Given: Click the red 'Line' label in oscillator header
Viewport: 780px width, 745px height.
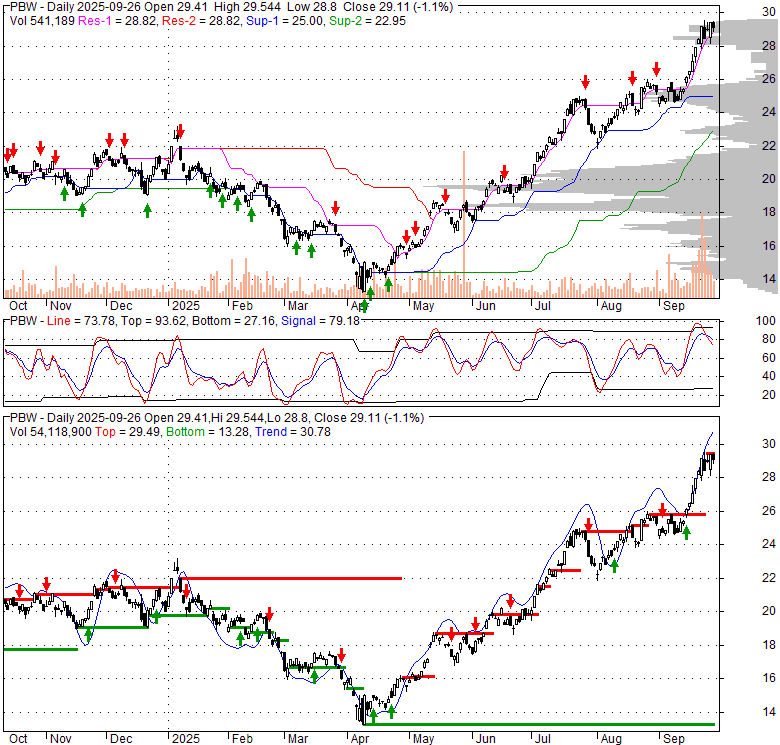Looking at the screenshot, I should coord(58,321).
